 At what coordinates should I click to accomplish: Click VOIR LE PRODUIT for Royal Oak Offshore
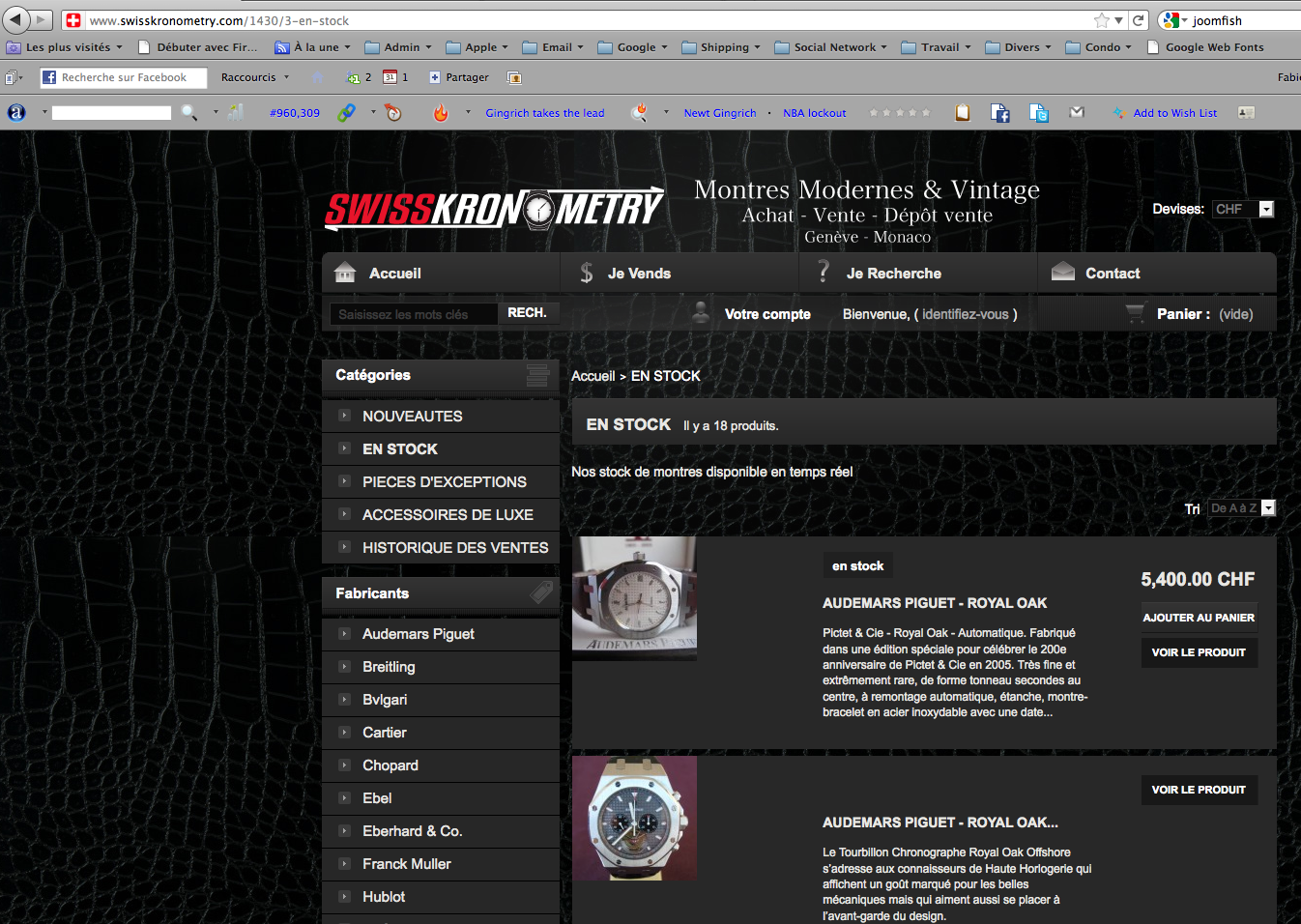click(x=1199, y=790)
